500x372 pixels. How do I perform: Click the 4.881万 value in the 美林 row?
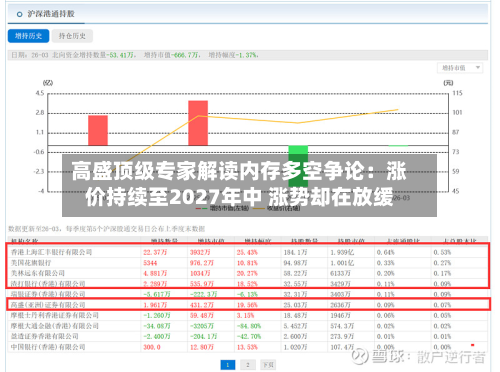click(155, 273)
